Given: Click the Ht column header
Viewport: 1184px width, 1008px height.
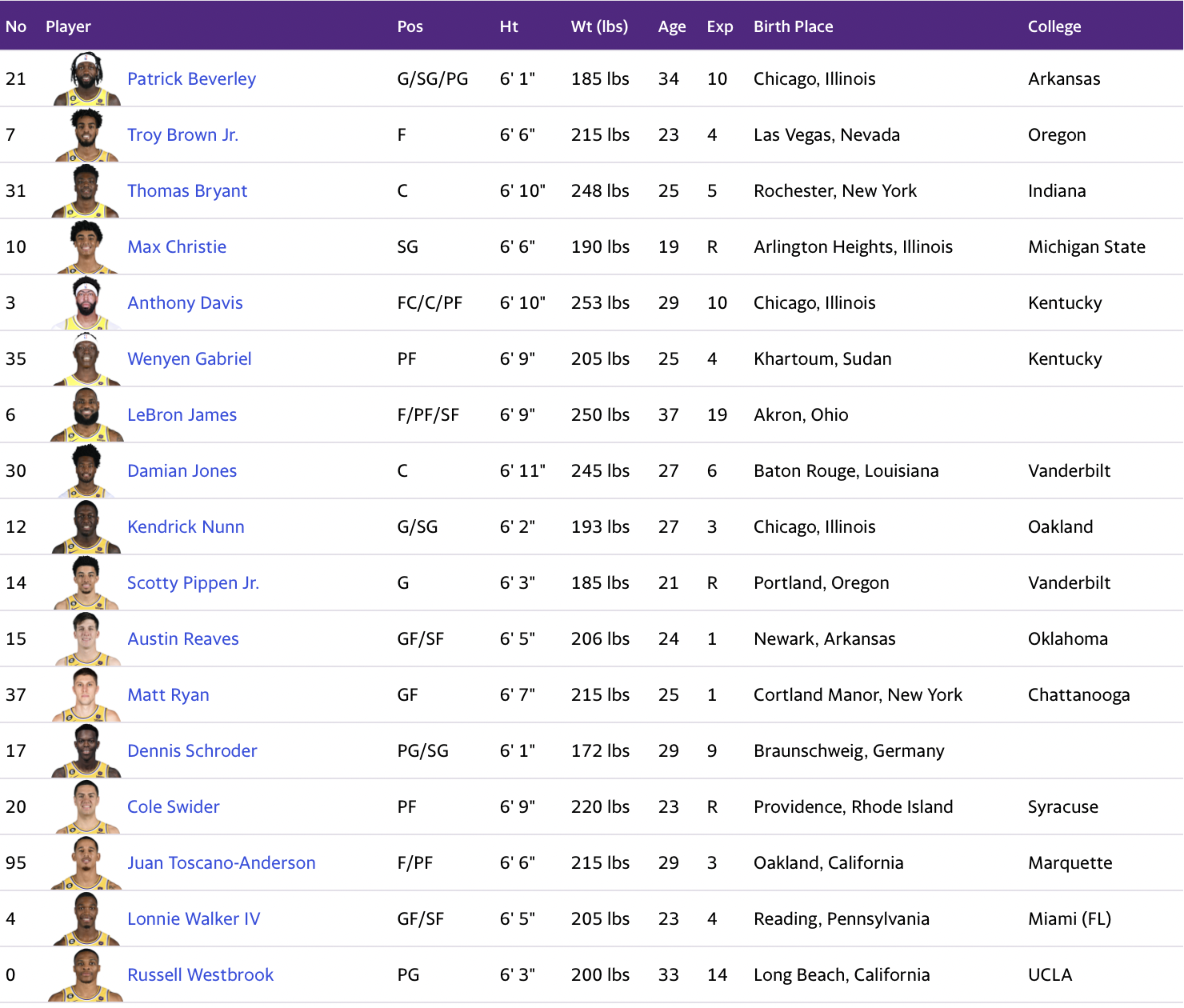Looking at the screenshot, I should point(509,26).
